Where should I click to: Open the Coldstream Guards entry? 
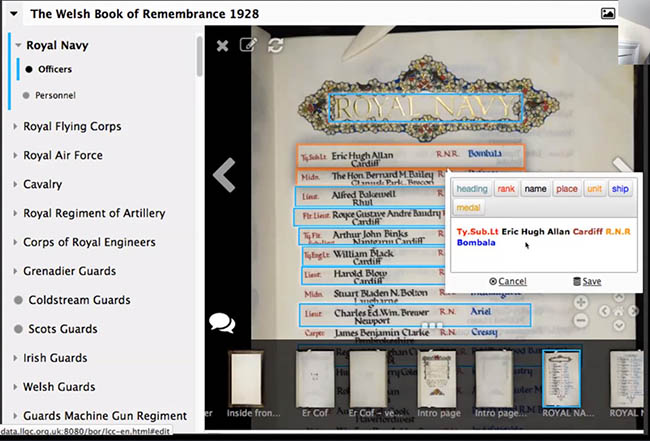[79, 300]
